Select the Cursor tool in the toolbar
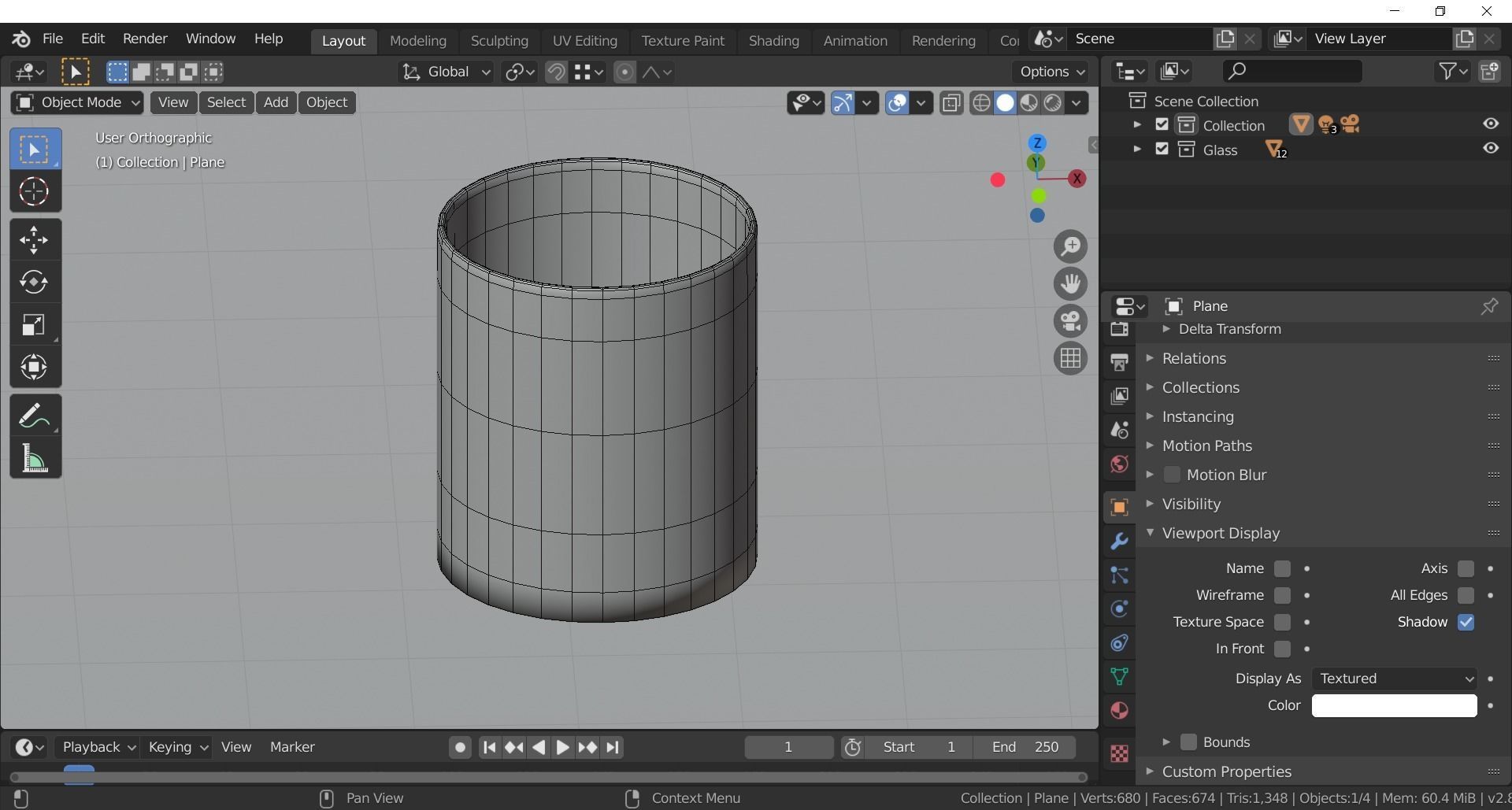This screenshot has height=810, width=1512. tap(35, 191)
